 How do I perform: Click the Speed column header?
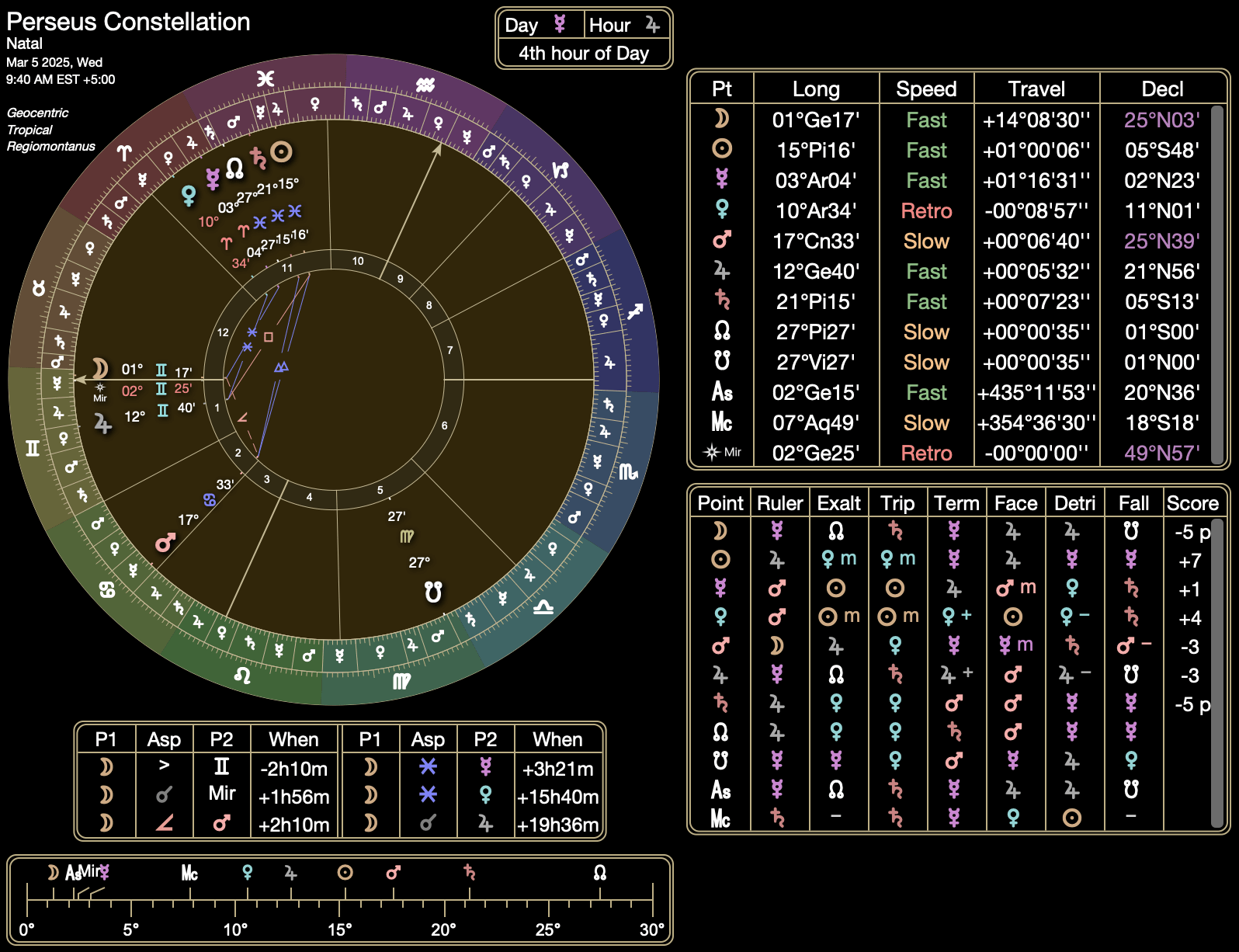(x=926, y=89)
